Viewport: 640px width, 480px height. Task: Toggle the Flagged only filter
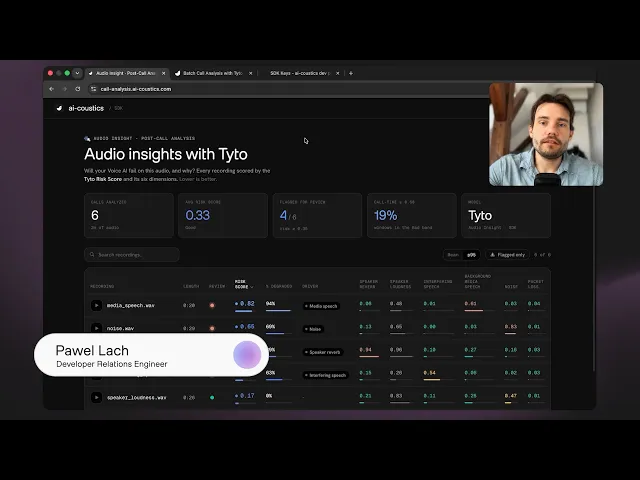507,255
